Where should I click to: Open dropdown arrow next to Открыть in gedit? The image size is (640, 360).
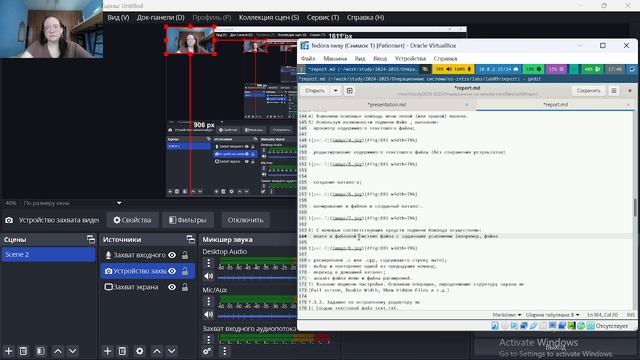click(336, 91)
